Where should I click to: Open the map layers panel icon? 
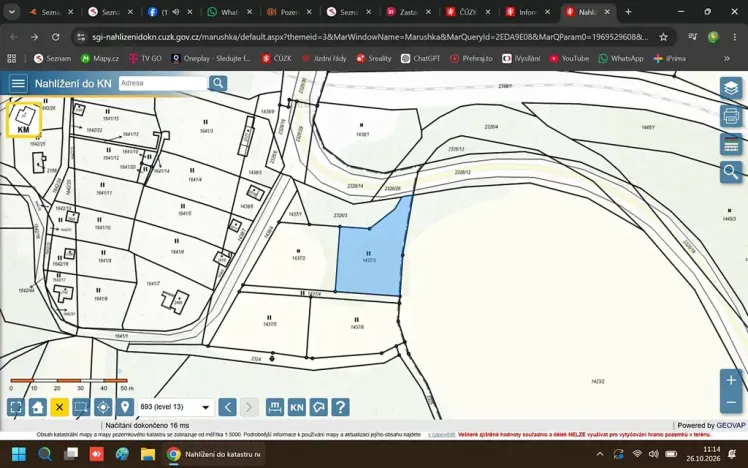(731, 88)
